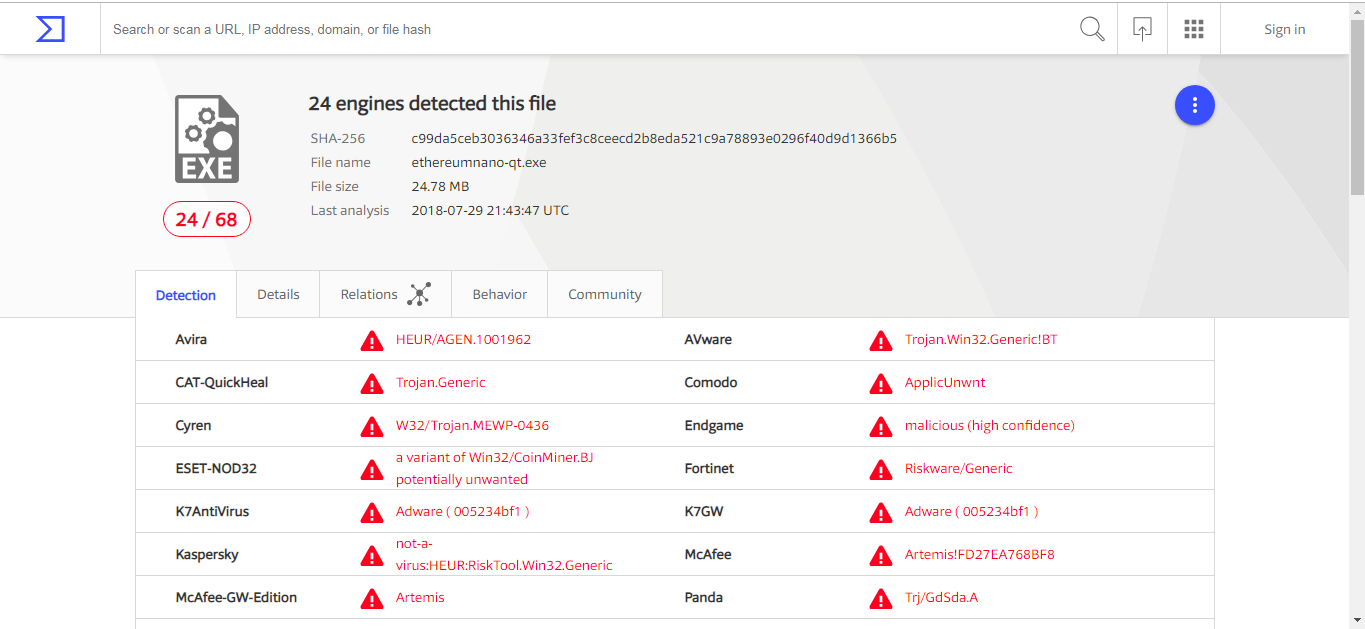Click the ESET-NOD32 engine name
The width and height of the screenshot is (1365, 629).
[x=216, y=468]
